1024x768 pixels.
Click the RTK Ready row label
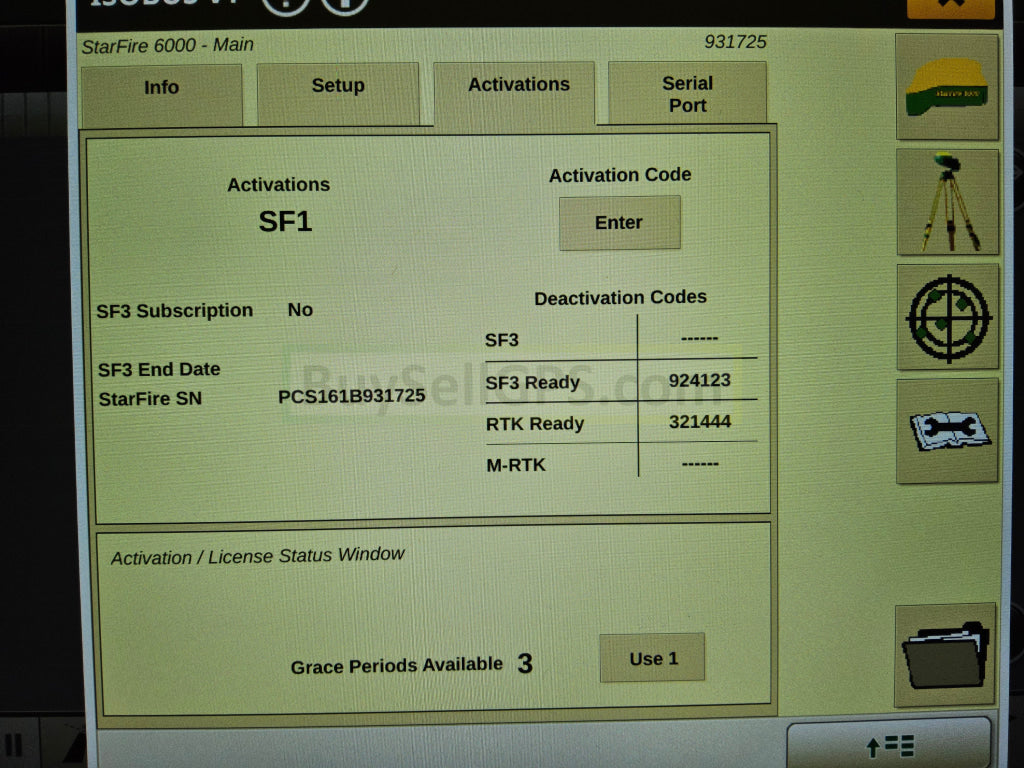click(x=535, y=424)
